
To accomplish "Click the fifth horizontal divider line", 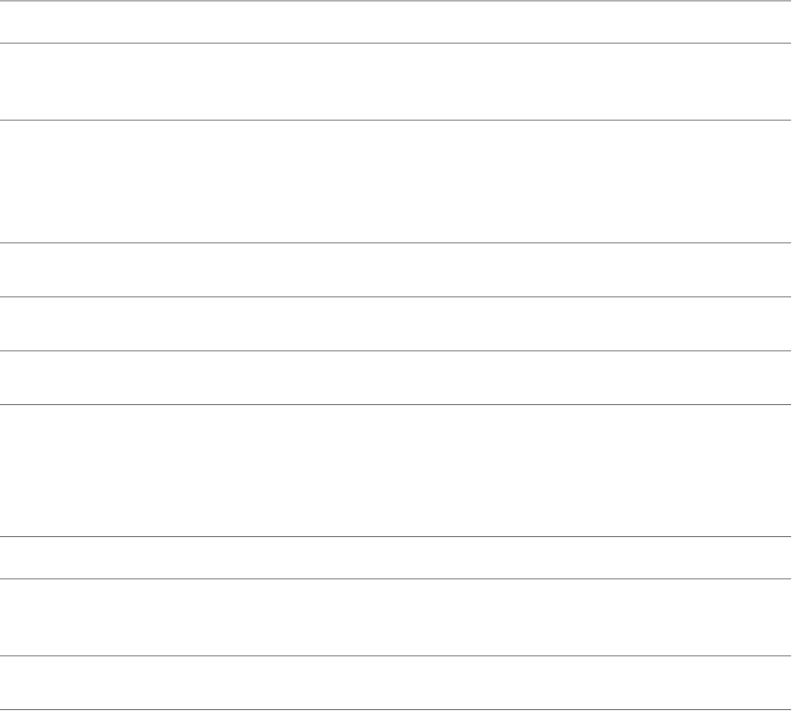I will pos(396,296).
